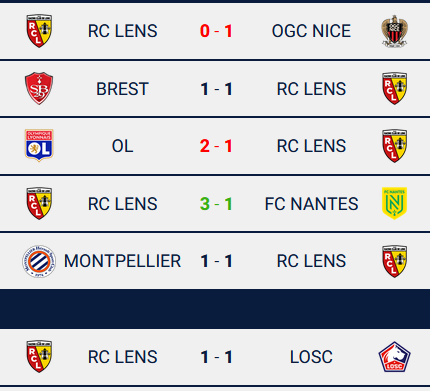Open the 0 - 1 score against OGC Nice

coord(216,31)
